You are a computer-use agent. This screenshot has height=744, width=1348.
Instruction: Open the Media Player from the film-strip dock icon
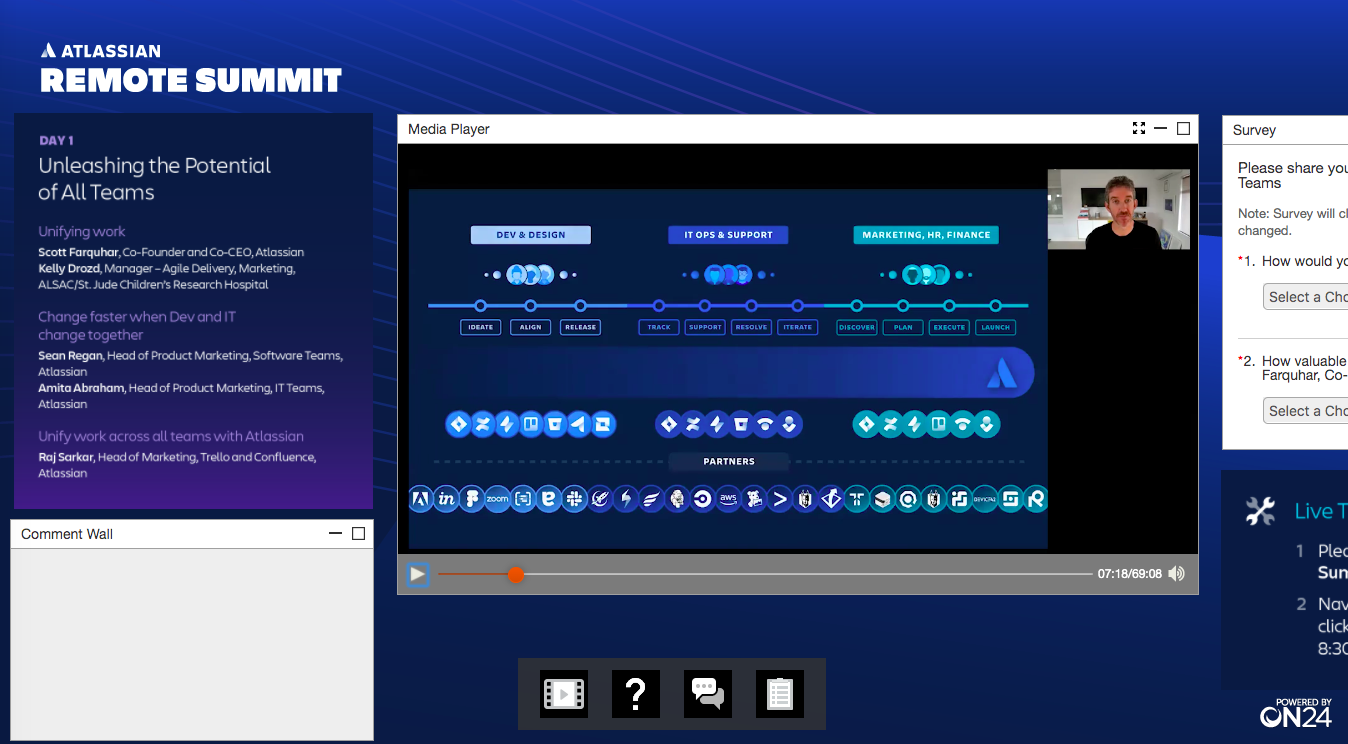click(564, 693)
